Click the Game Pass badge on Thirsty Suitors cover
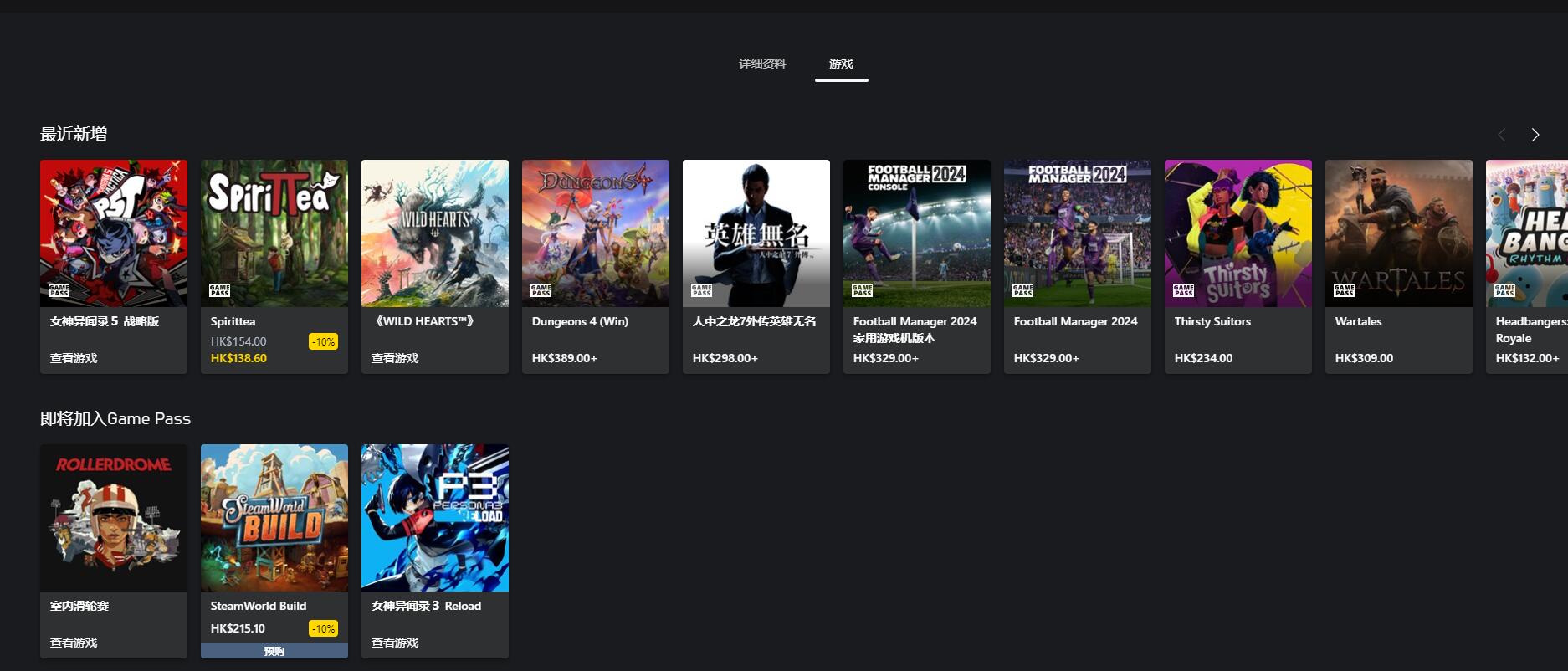The image size is (1568, 671). tap(1183, 290)
